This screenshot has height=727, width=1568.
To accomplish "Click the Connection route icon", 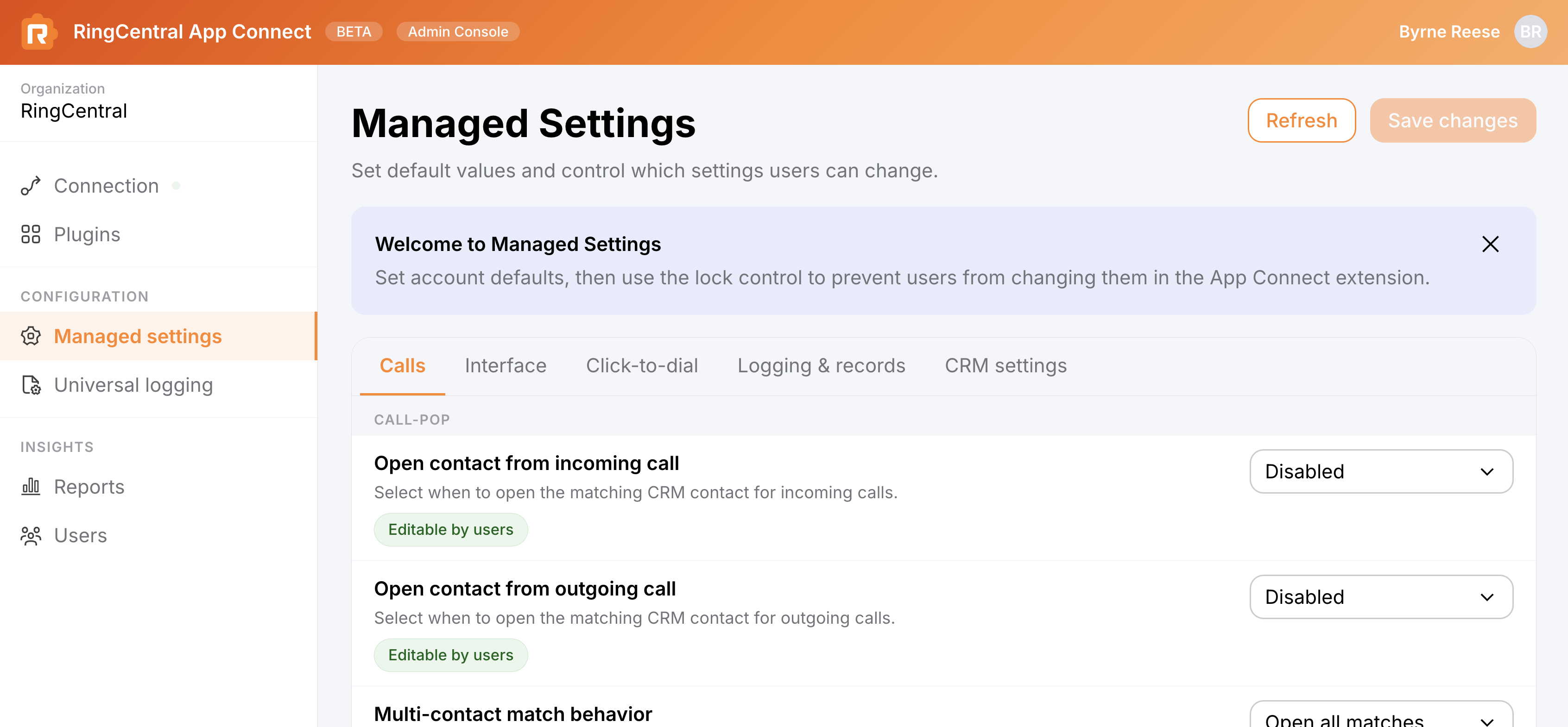I will point(31,186).
